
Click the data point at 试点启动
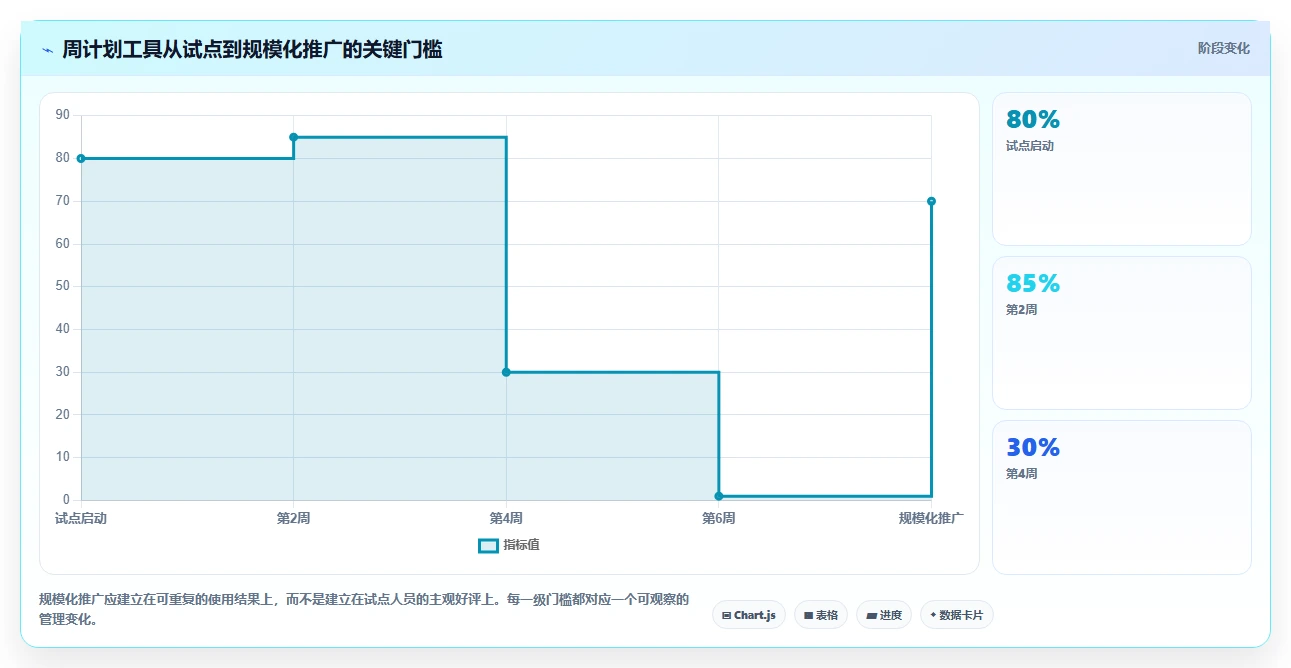coord(81,158)
